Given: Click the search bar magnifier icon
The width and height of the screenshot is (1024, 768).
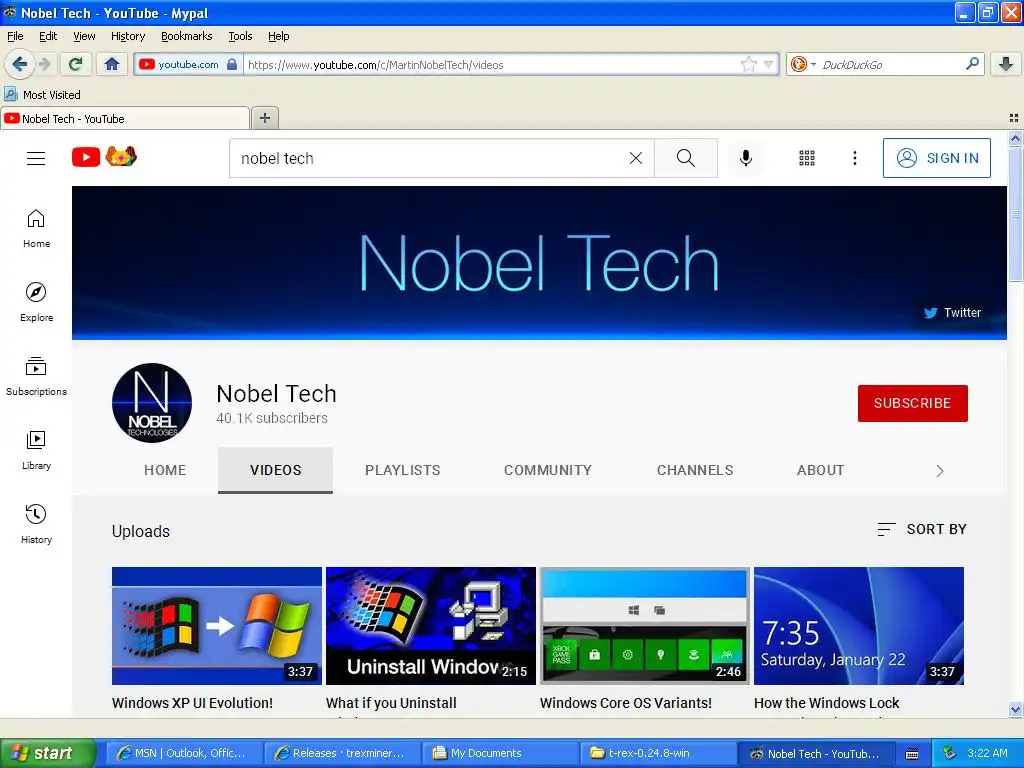Looking at the screenshot, I should point(972,63).
